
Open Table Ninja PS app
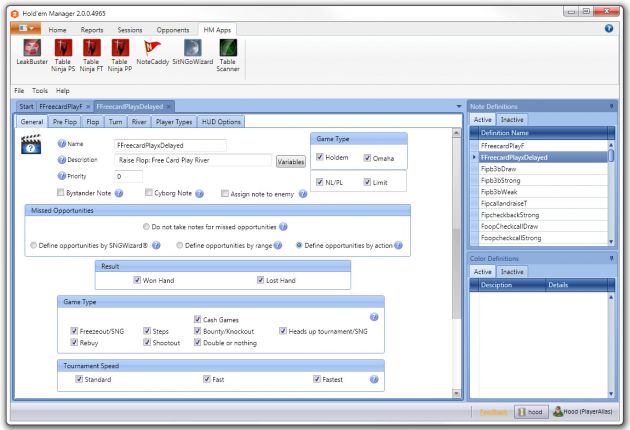[x=63, y=55]
